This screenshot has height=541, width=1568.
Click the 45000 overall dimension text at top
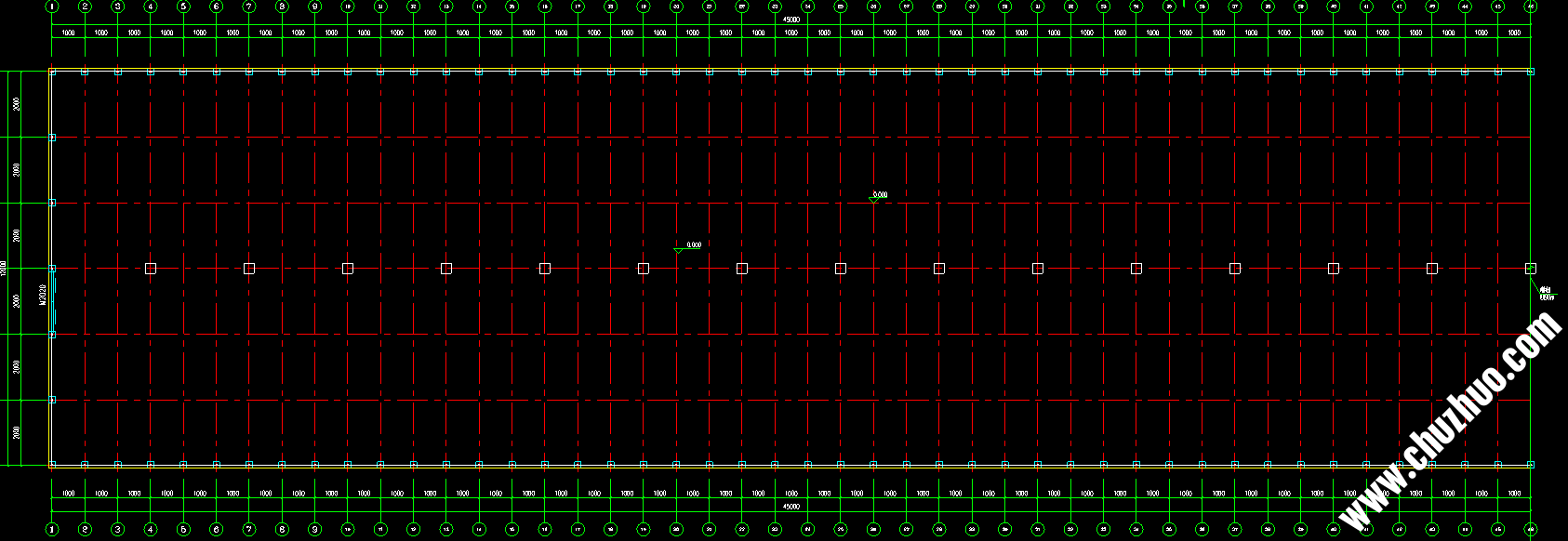[791, 20]
